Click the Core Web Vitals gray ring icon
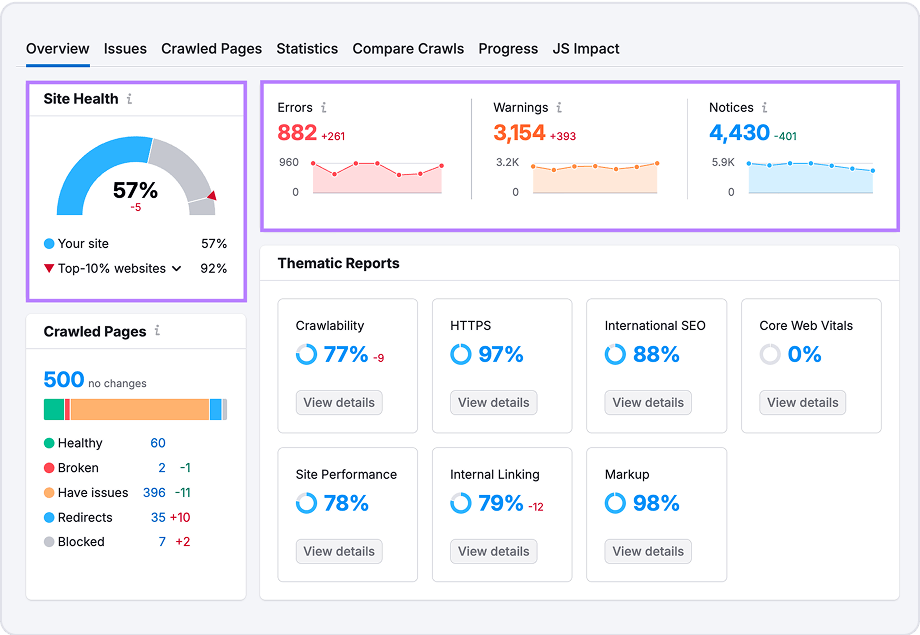920x635 pixels. coord(769,354)
